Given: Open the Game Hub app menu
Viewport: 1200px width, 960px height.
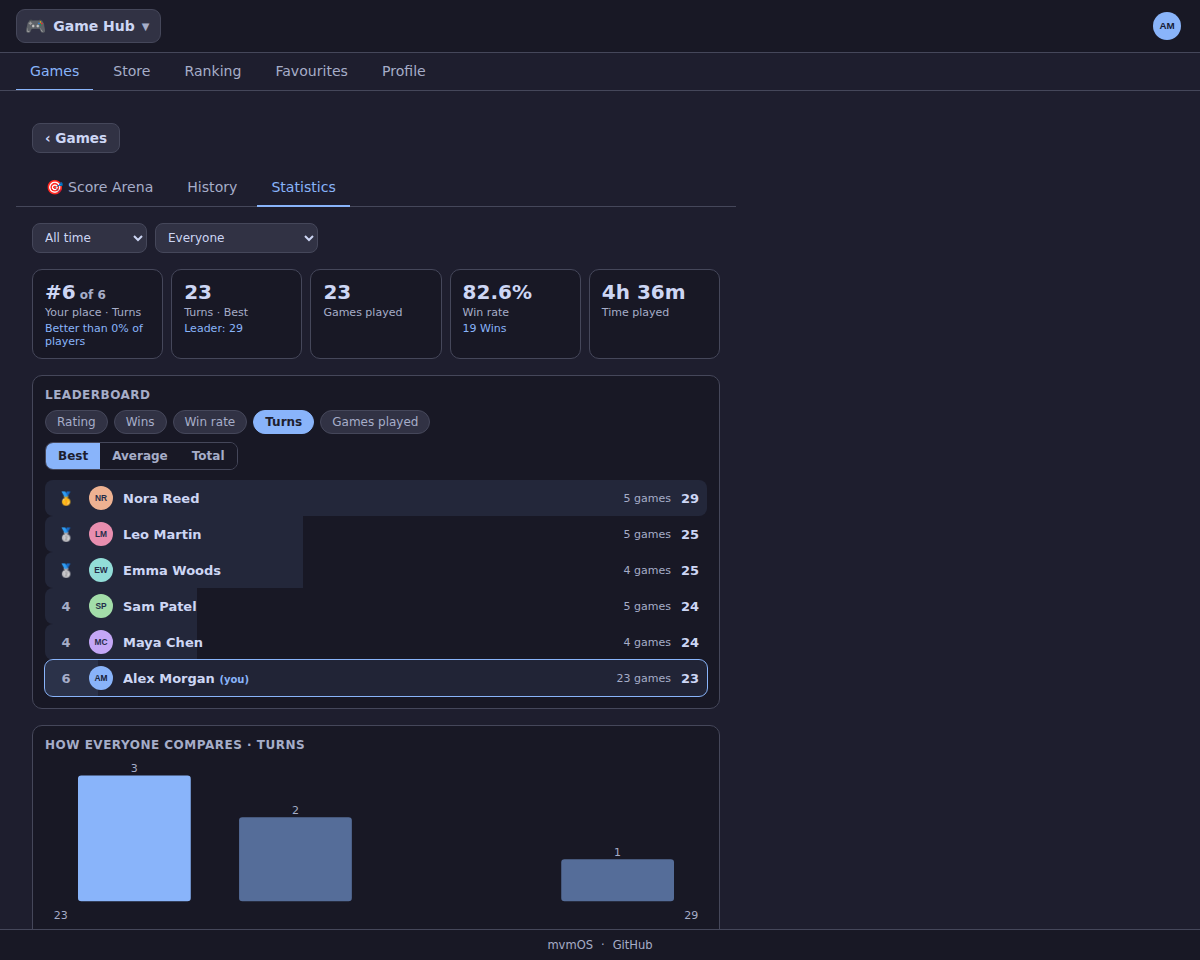Looking at the screenshot, I should (88, 26).
